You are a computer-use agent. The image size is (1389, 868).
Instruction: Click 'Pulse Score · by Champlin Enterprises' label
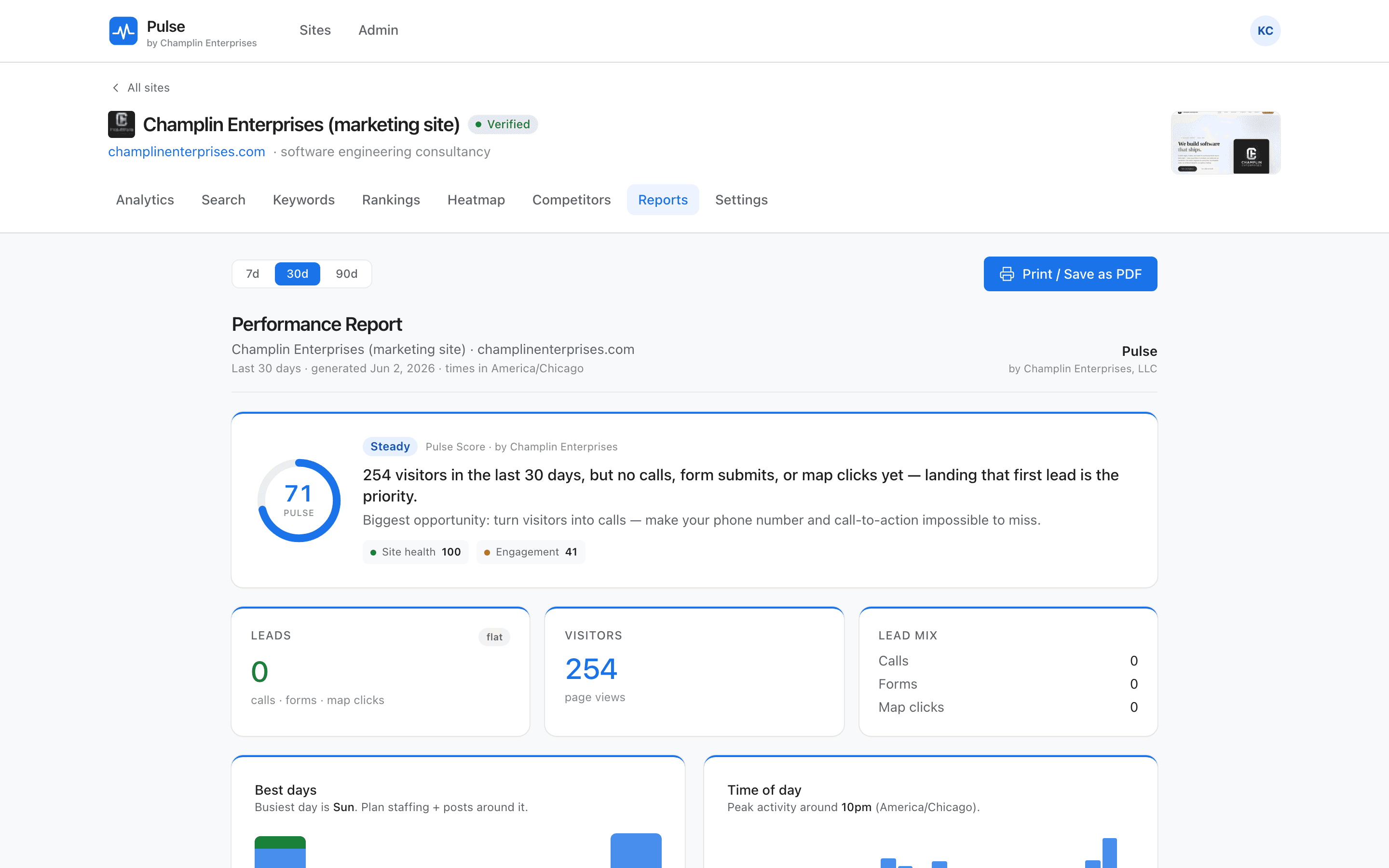point(521,447)
